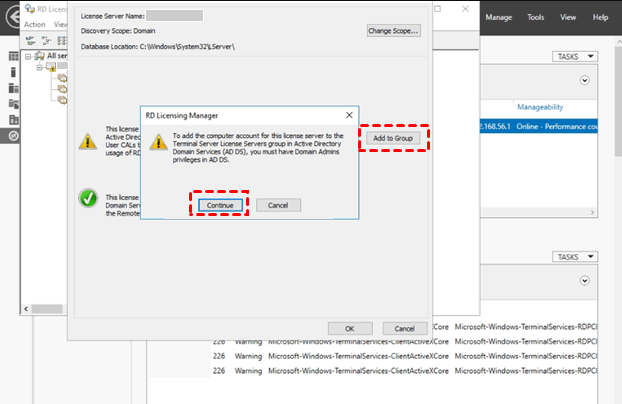Click the Change Scope button
This screenshot has width=622, height=404.
pos(393,31)
